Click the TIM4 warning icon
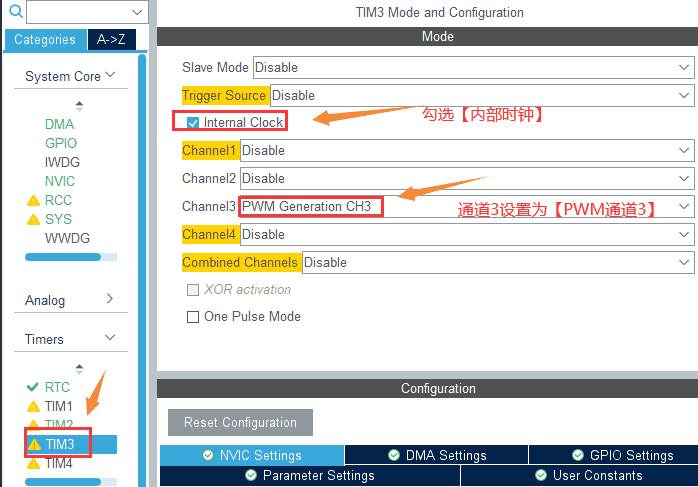Viewport: 698px width, 487px height. tap(33, 464)
